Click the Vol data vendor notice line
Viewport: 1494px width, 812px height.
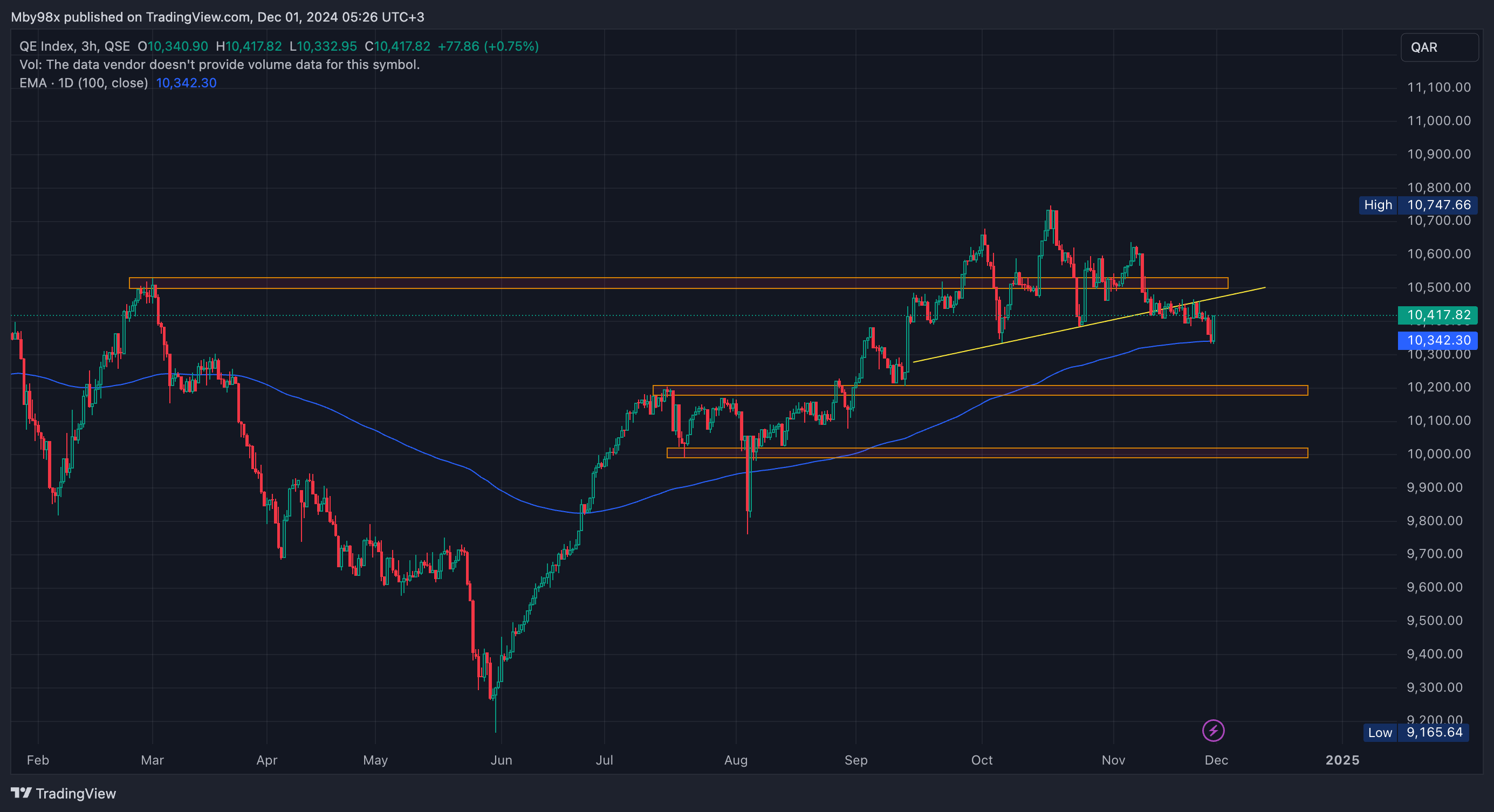[219, 64]
